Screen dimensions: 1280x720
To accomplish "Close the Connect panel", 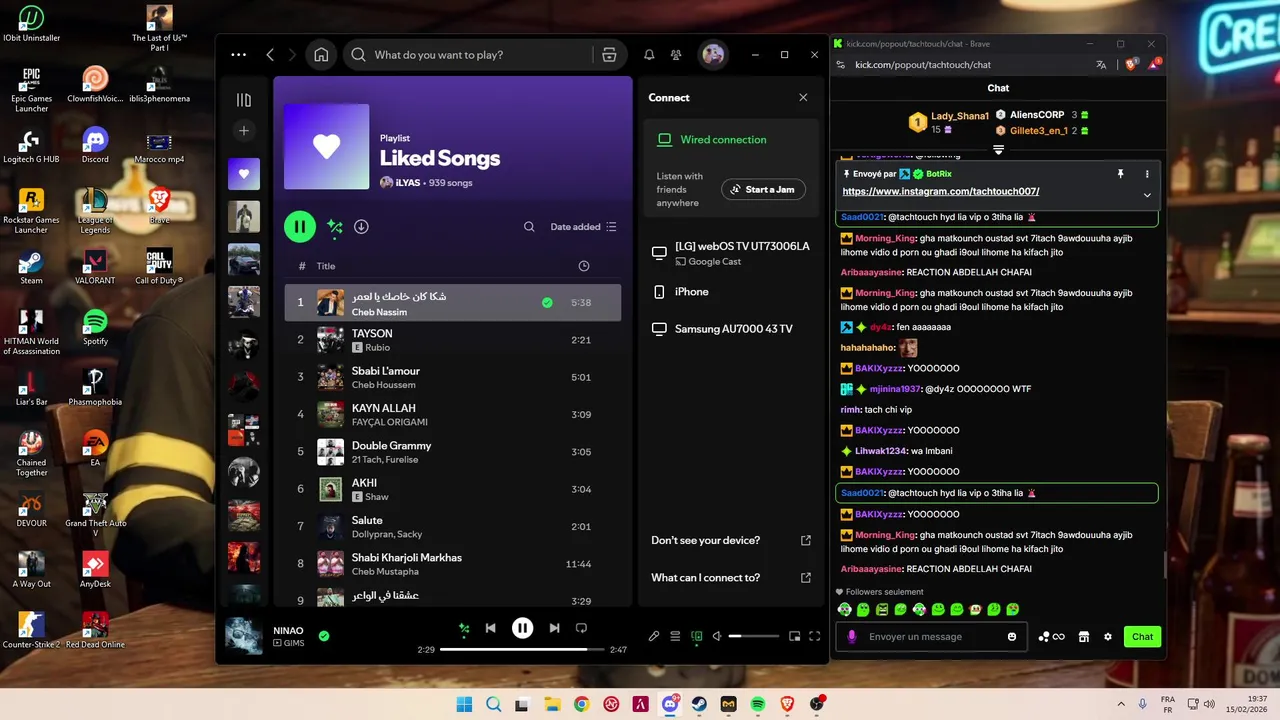I will [x=803, y=98].
